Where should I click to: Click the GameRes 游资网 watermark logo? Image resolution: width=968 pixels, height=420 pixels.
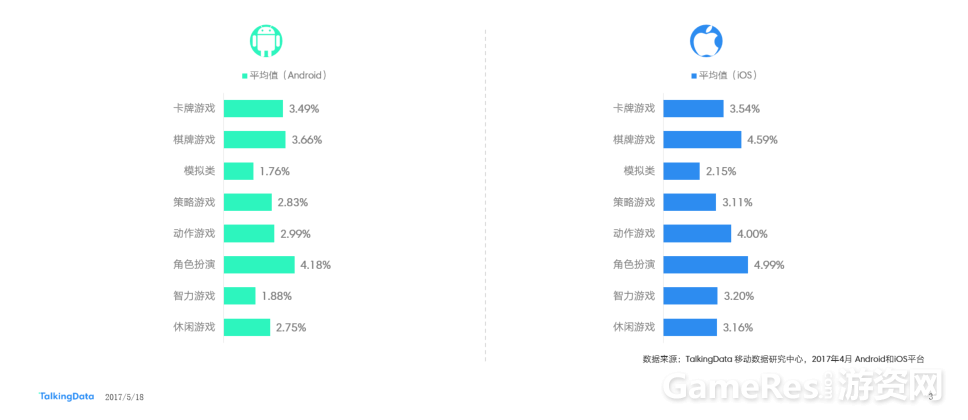point(803,387)
